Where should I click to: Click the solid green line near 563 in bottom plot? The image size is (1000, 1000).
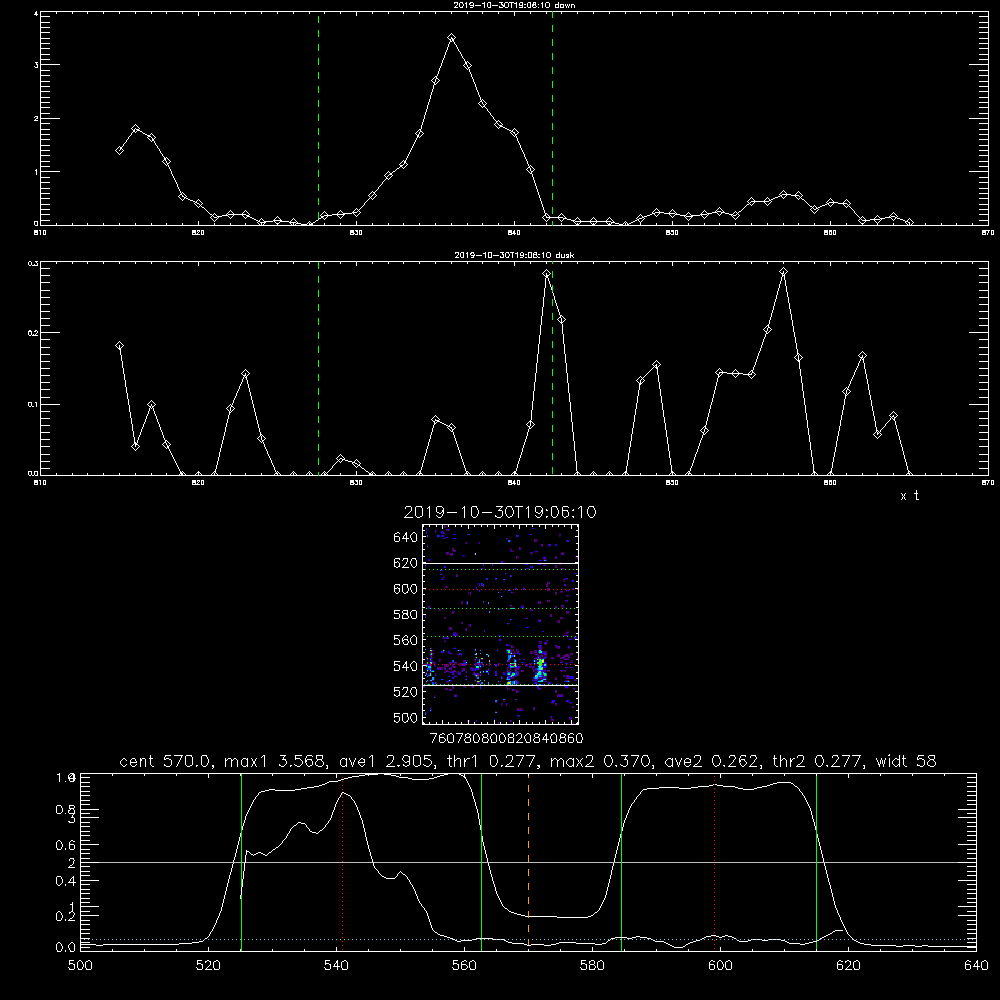click(482, 861)
